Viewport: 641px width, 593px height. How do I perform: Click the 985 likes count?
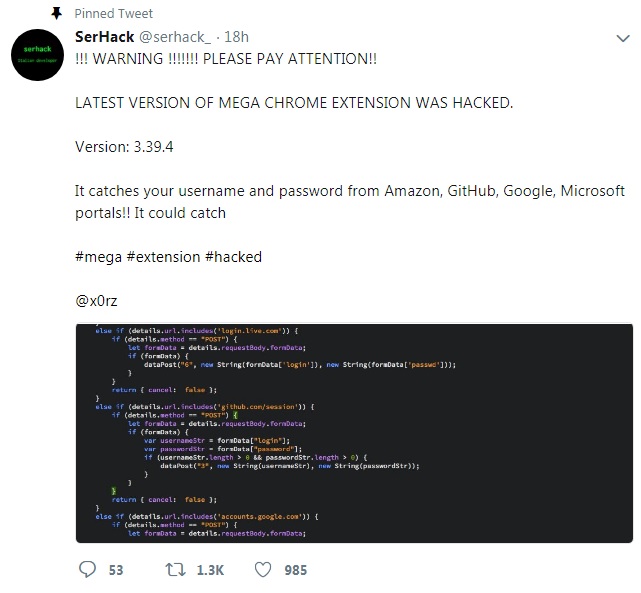[x=295, y=570]
